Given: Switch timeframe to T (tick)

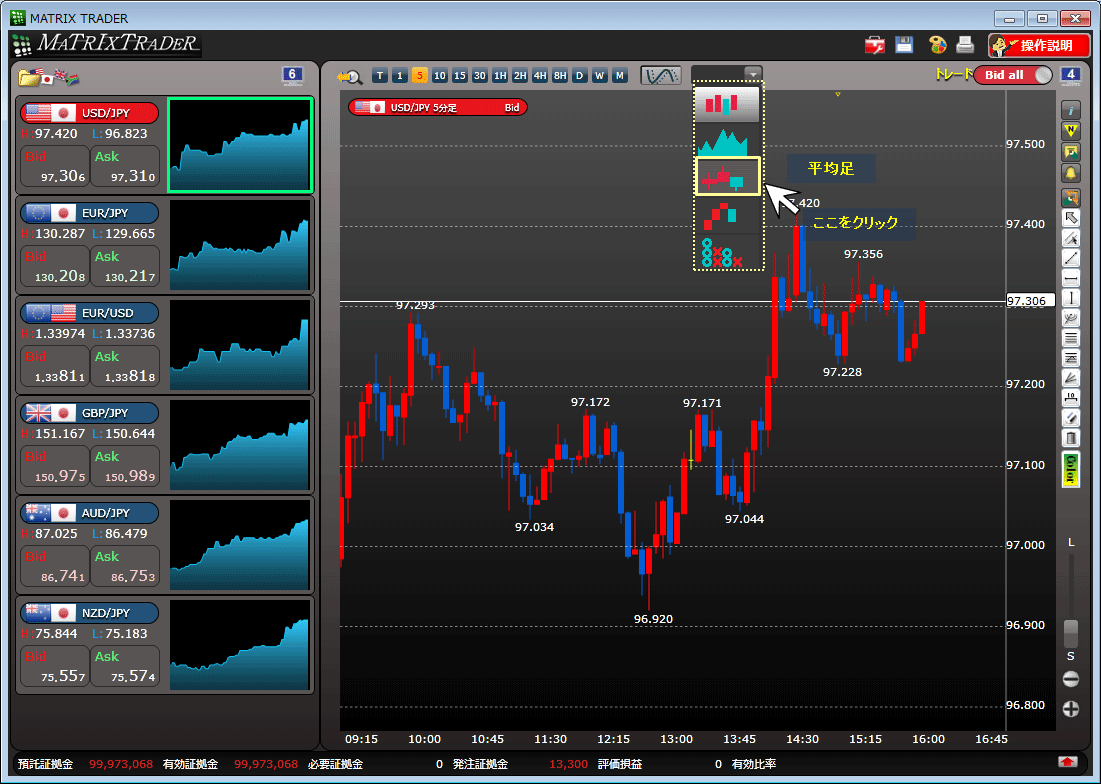Looking at the screenshot, I should click(x=380, y=76).
